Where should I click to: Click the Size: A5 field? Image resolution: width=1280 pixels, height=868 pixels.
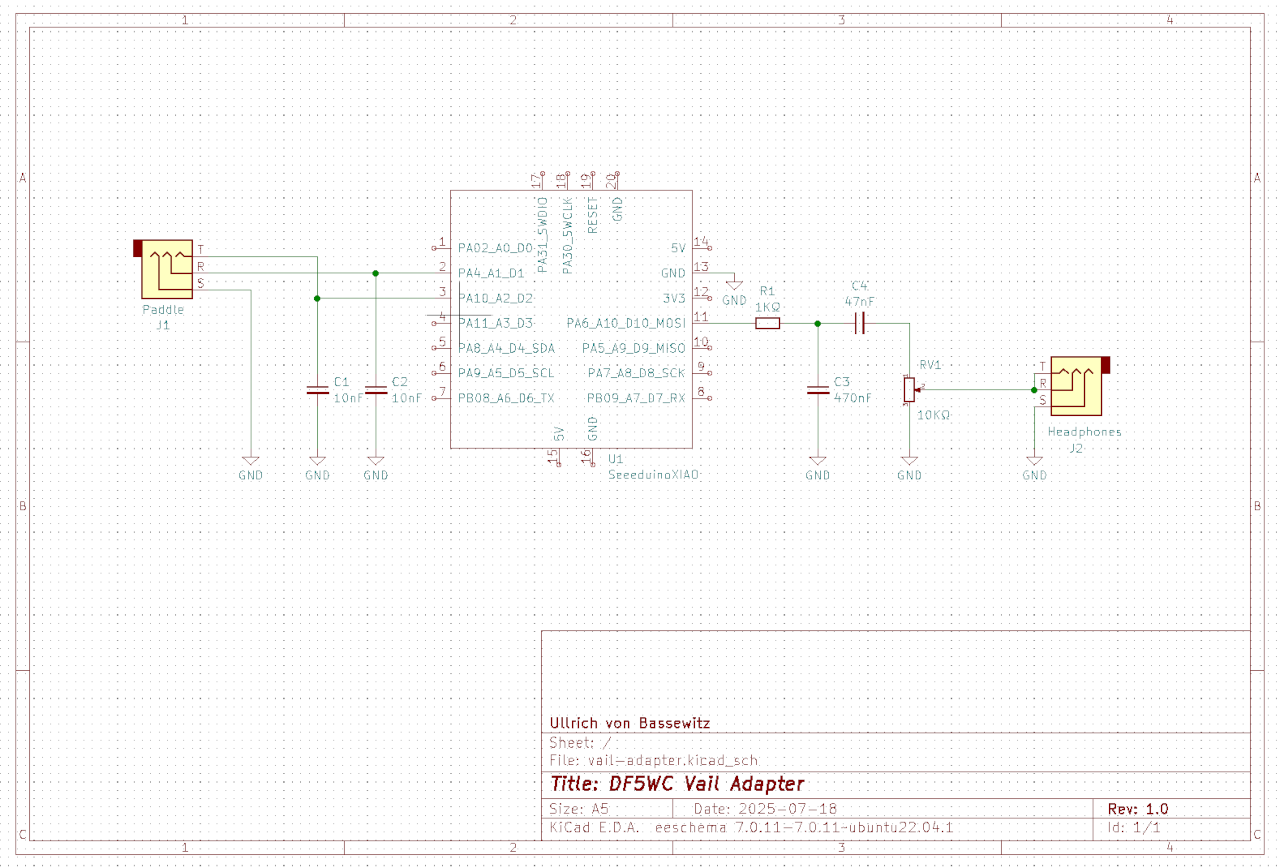[x=579, y=809]
